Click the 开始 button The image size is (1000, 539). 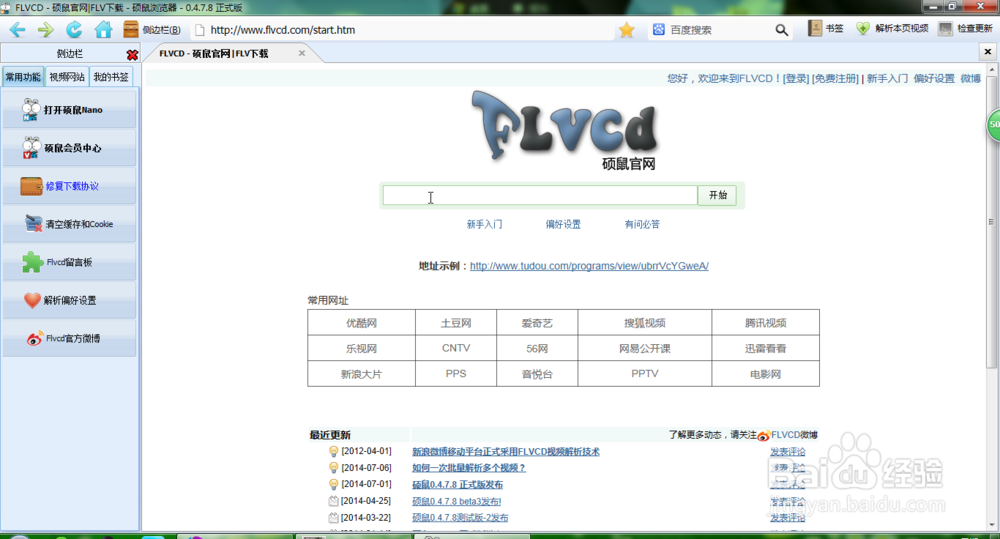717,195
